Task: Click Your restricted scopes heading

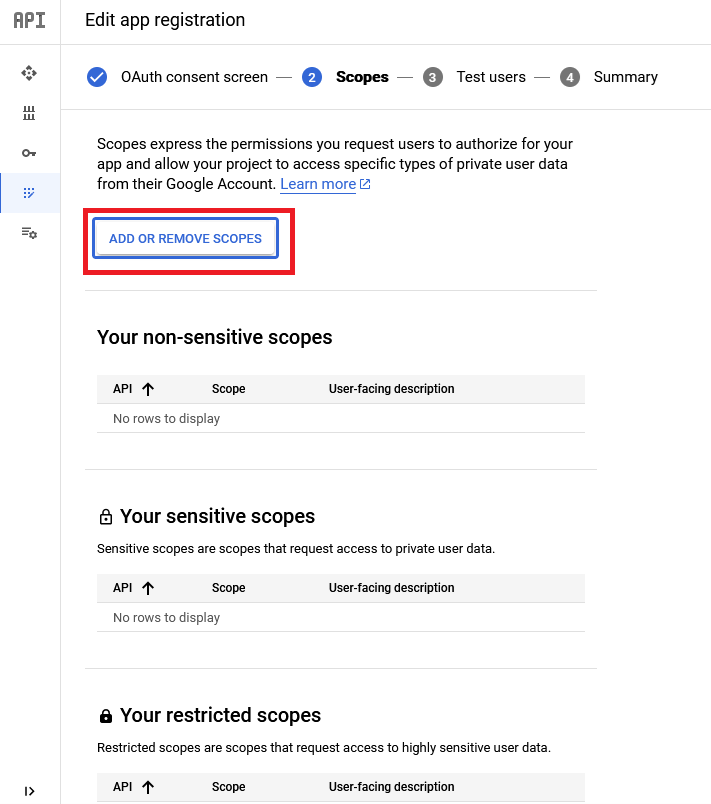Action: click(220, 715)
